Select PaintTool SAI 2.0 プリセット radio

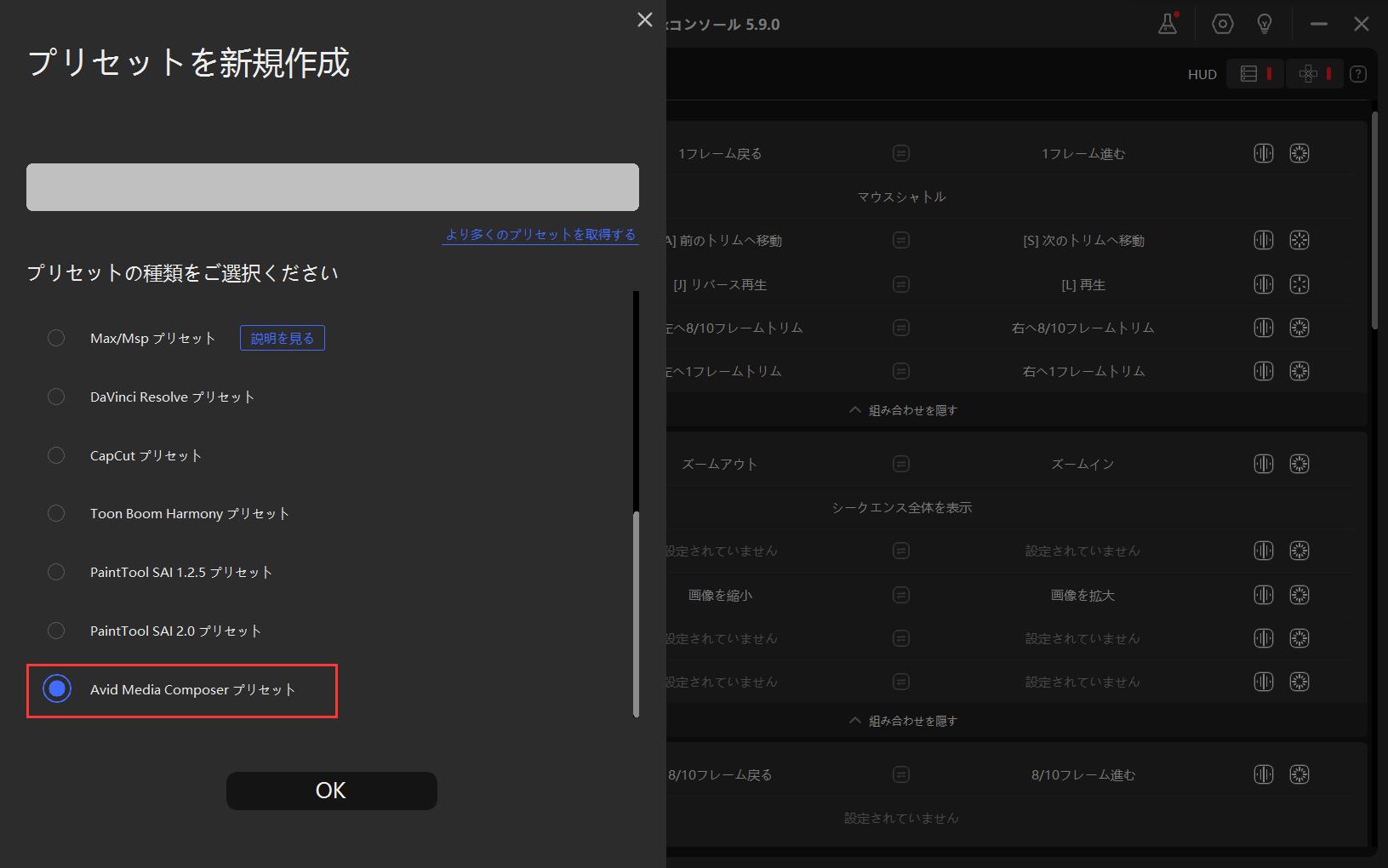pos(56,631)
